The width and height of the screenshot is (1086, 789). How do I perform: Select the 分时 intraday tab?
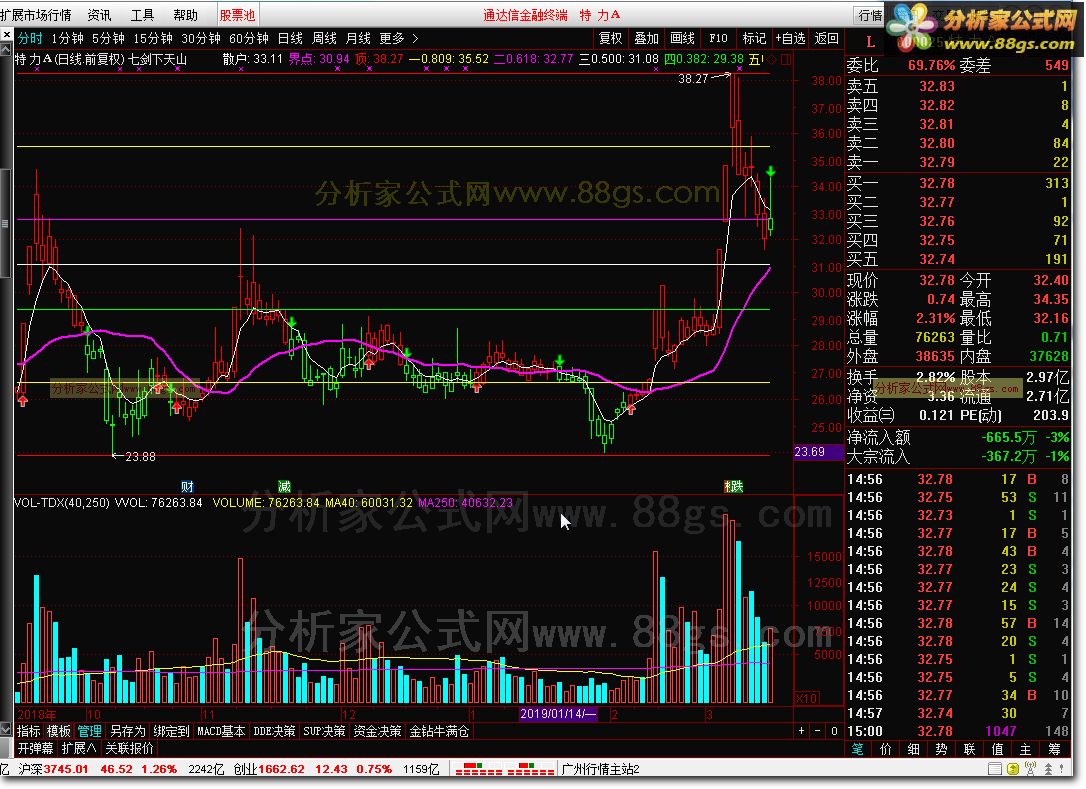coord(30,38)
